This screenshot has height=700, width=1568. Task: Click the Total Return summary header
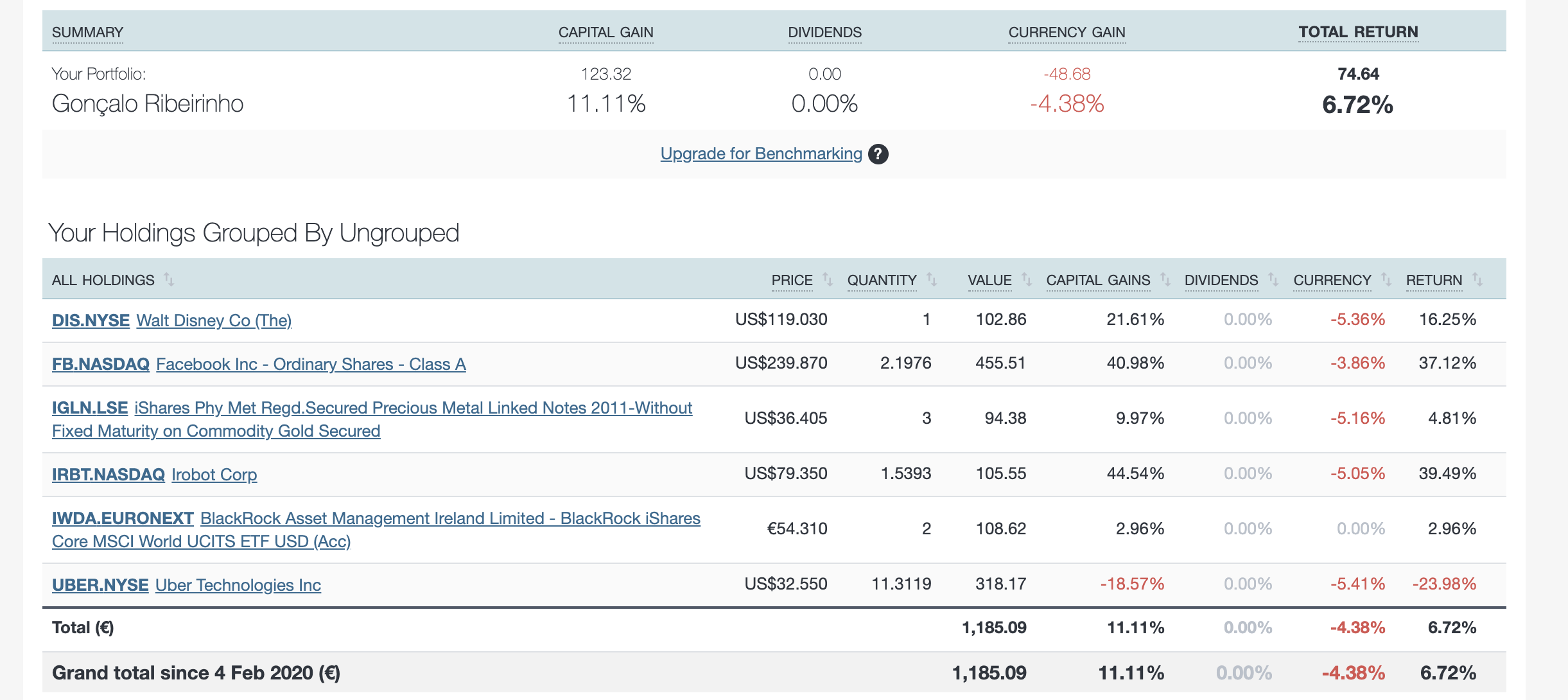pos(1358,32)
